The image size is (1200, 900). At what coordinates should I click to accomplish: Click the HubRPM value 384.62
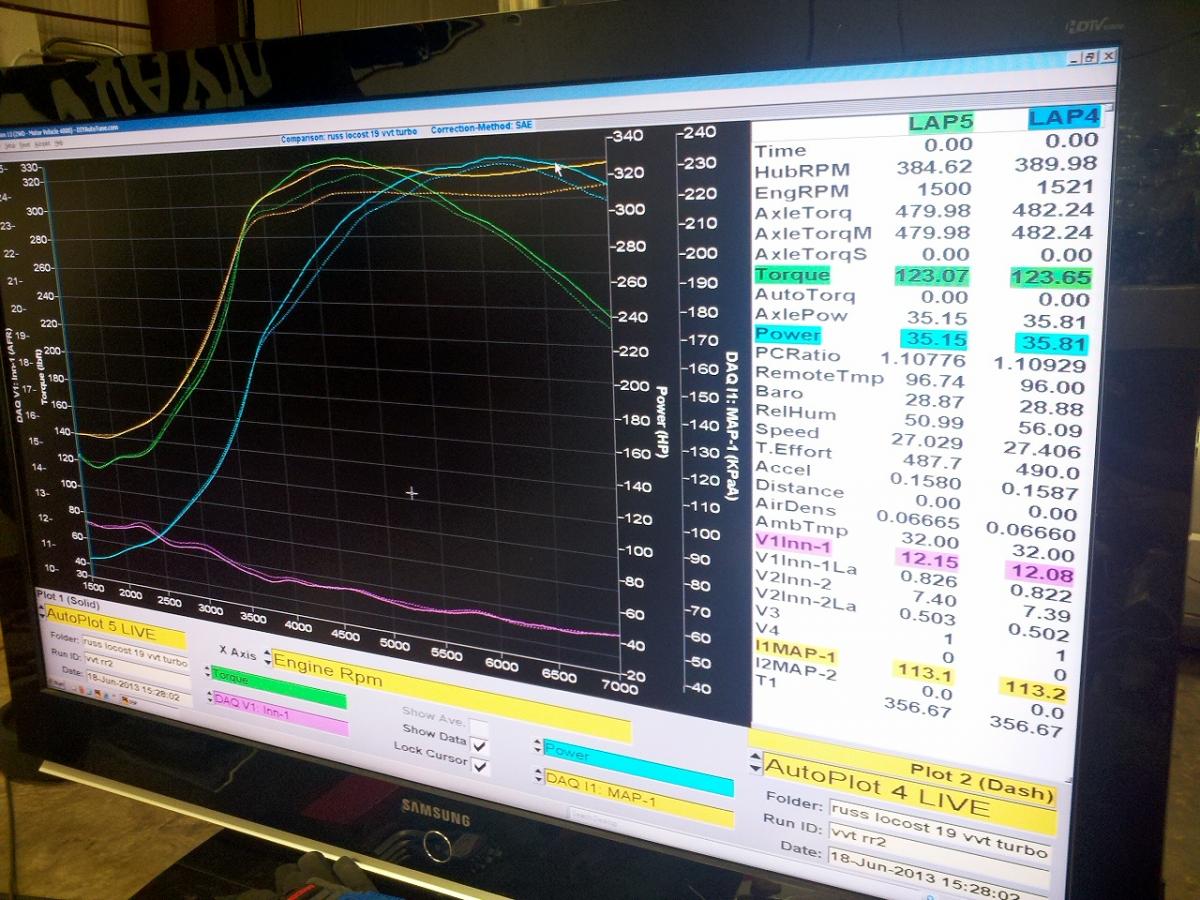click(934, 168)
